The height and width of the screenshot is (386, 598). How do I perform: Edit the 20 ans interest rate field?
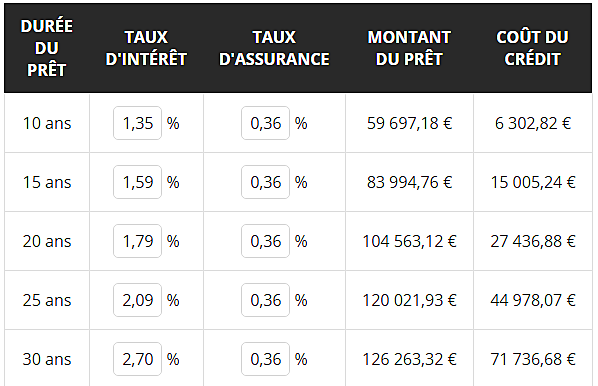(137, 241)
